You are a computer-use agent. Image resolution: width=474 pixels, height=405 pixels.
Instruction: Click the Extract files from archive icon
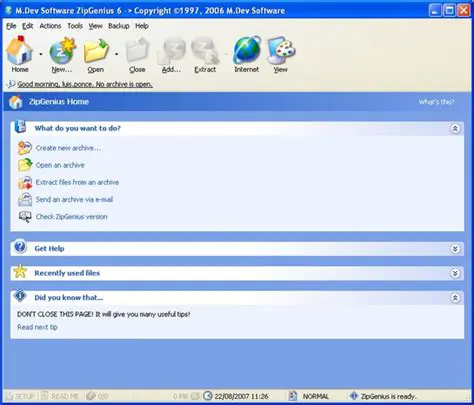tap(25, 182)
